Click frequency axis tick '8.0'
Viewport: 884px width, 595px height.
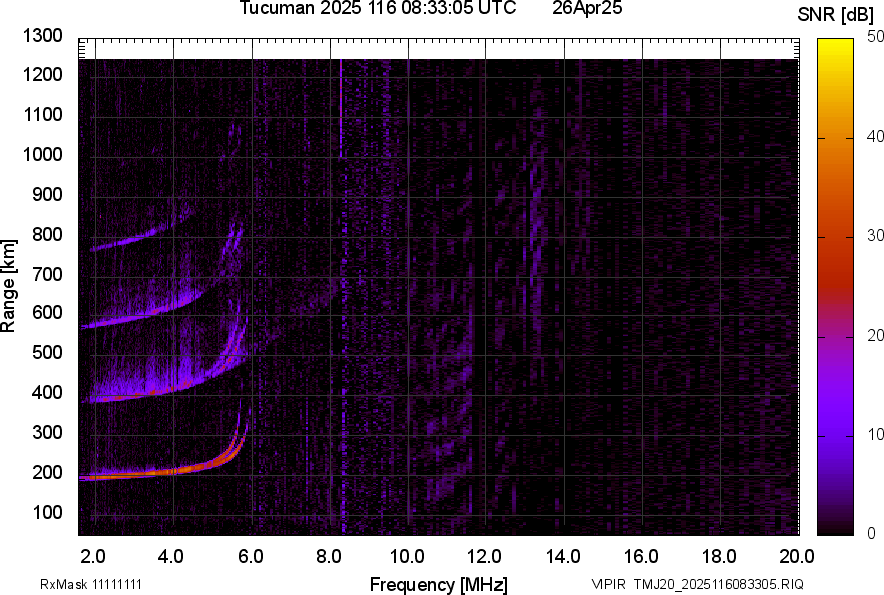329,557
